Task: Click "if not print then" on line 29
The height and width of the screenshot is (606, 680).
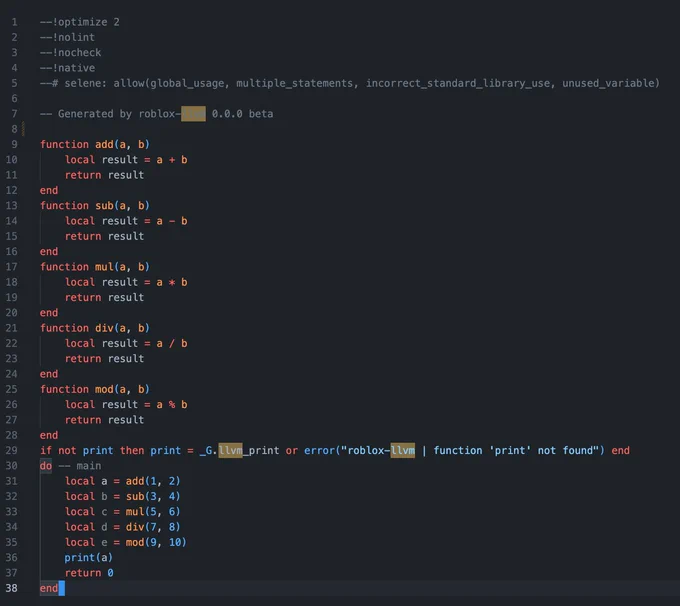Action: [92, 451]
